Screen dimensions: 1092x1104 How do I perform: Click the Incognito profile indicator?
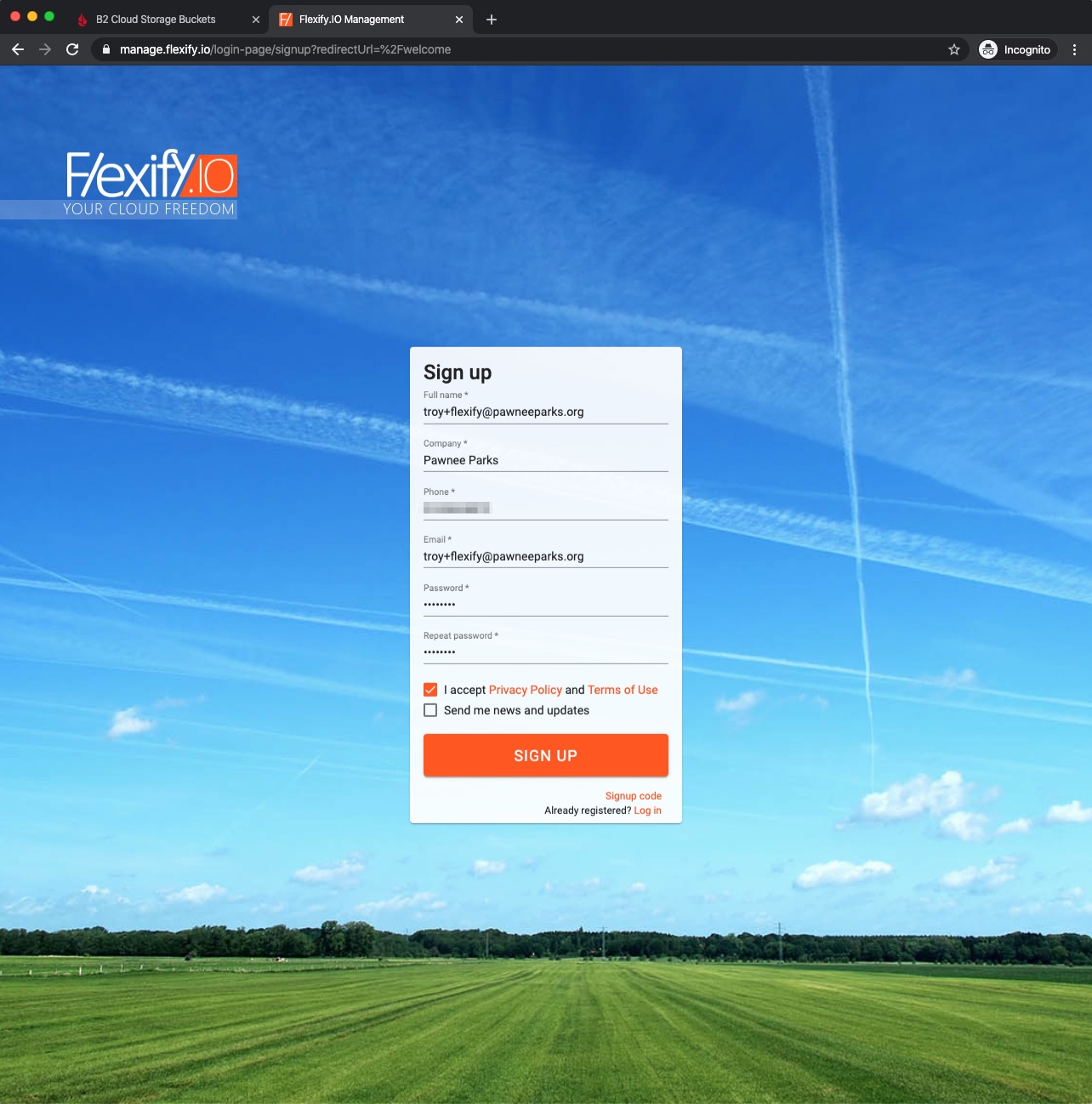tap(1017, 49)
